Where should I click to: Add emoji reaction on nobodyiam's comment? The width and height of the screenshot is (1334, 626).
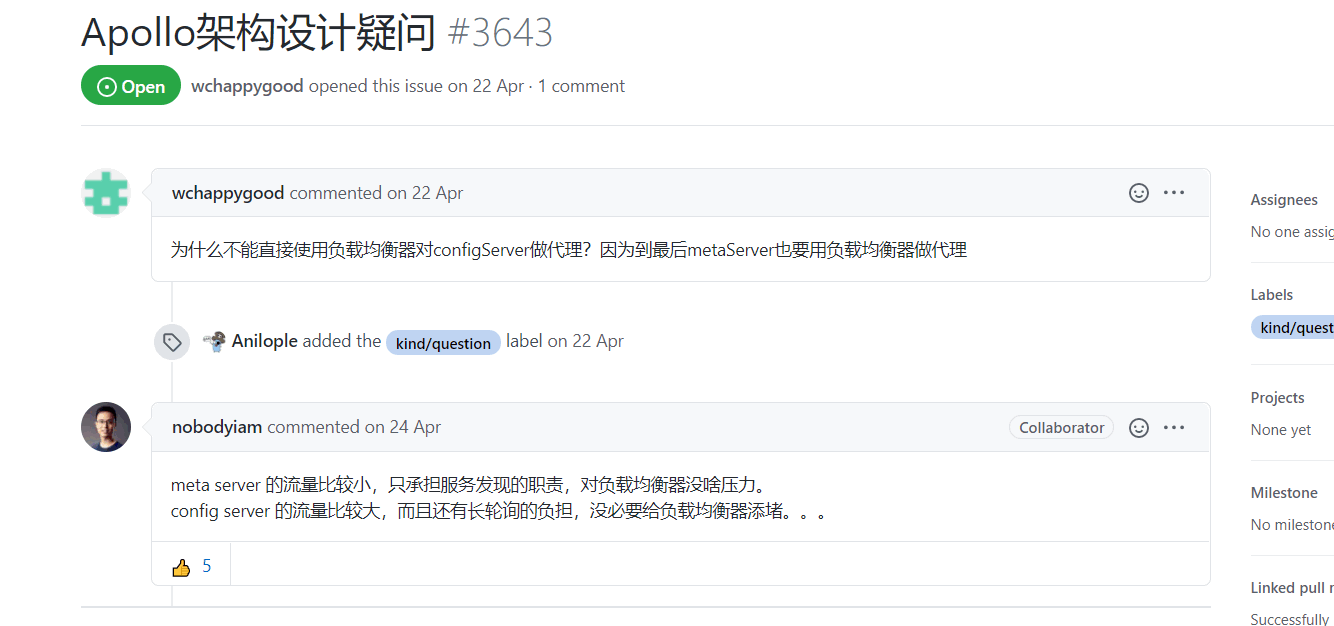1138,428
